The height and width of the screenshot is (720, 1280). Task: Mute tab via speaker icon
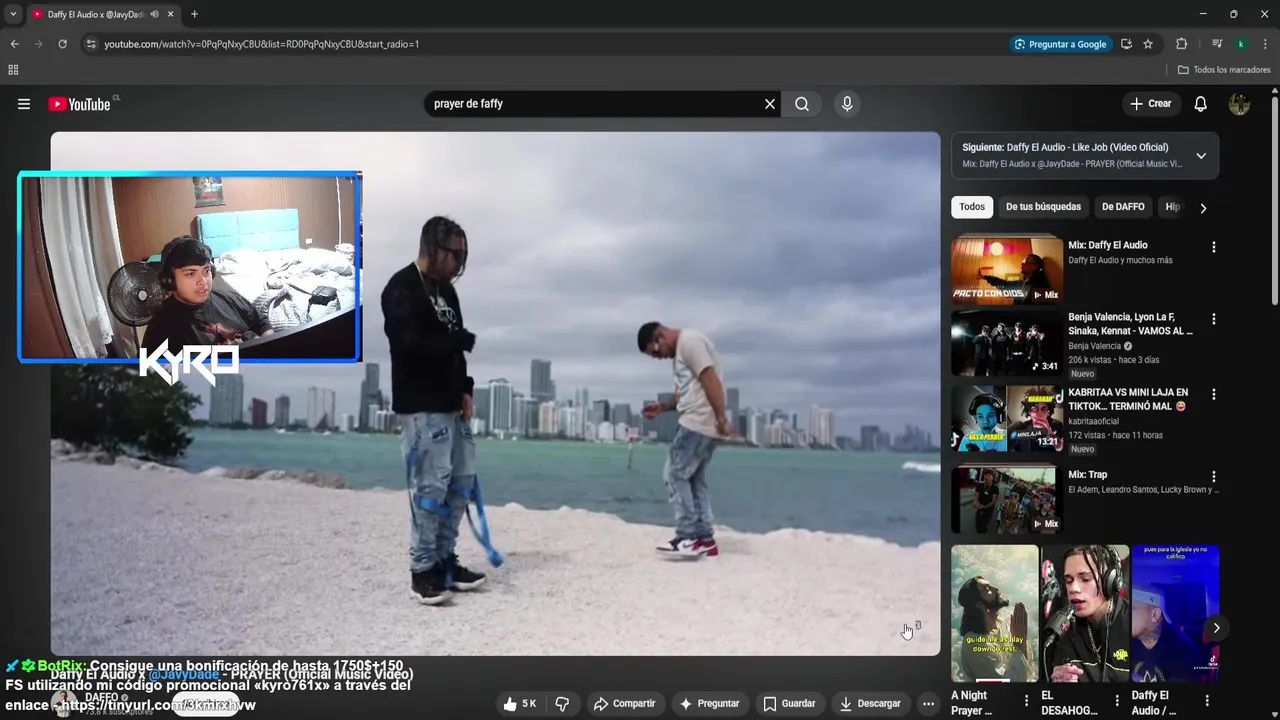click(x=153, y=14)
